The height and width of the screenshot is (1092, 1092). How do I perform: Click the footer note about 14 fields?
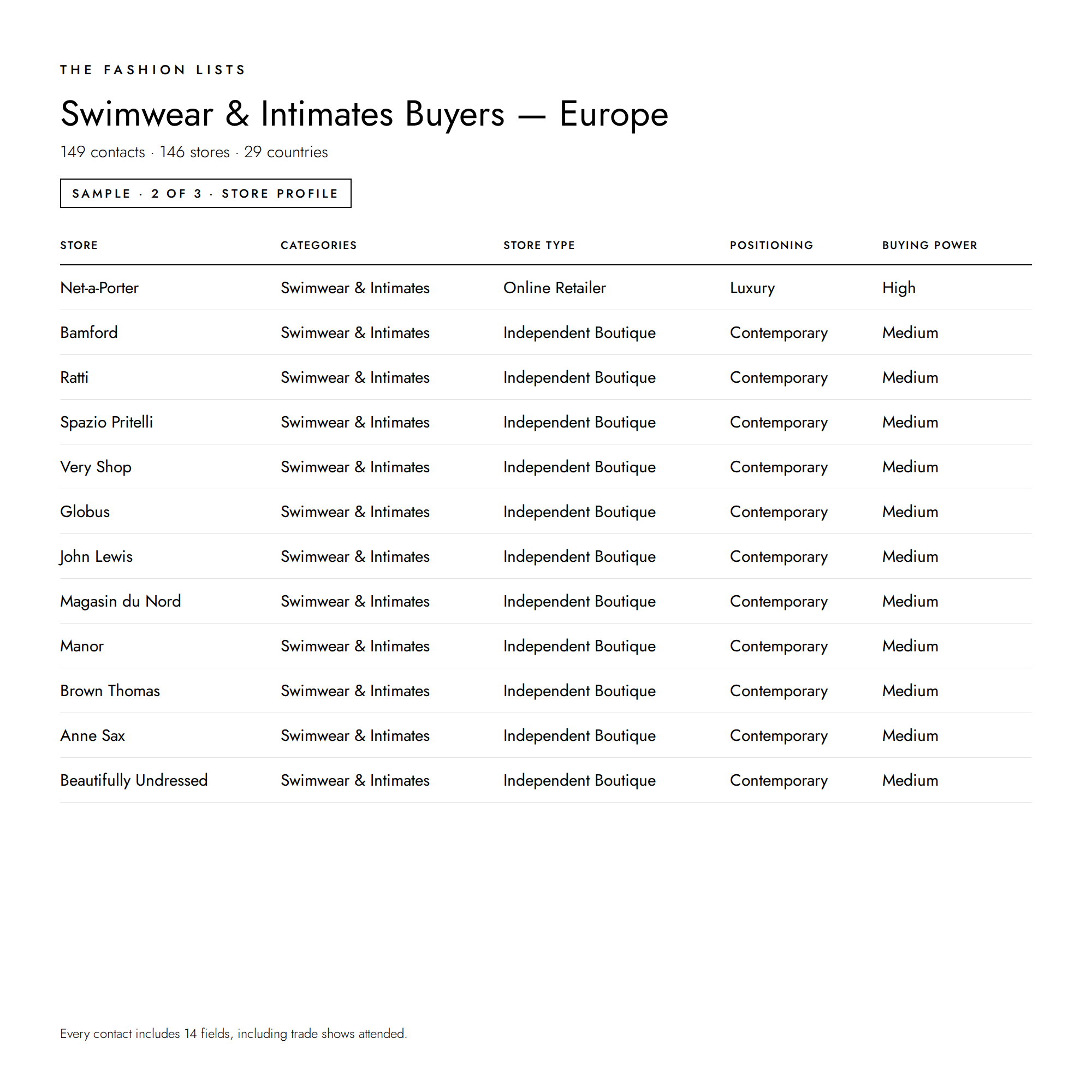click(234, 1033)
